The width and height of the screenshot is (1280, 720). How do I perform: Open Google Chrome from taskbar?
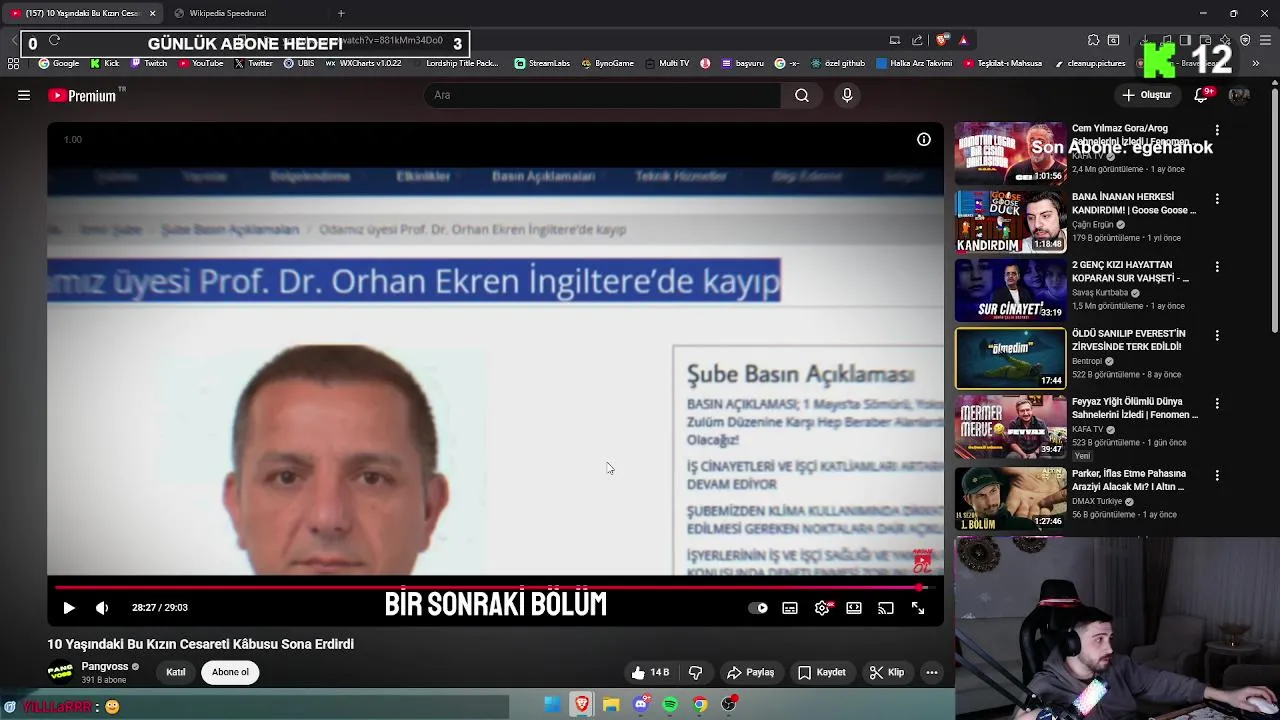(x=700, y=705)
